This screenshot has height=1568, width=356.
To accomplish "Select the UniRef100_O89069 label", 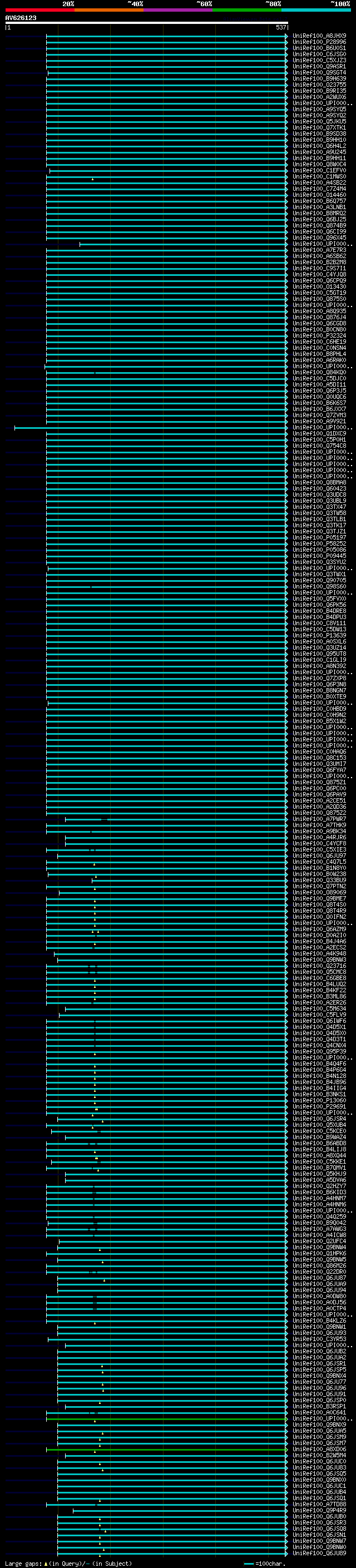I will pyautogui.click(x=319, y=892).
